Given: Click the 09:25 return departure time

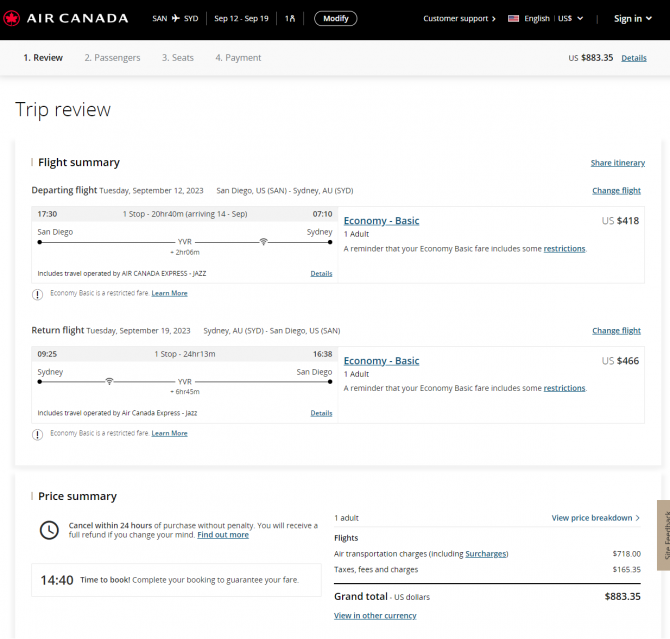Looking at the screenshot, I should 47,354.
